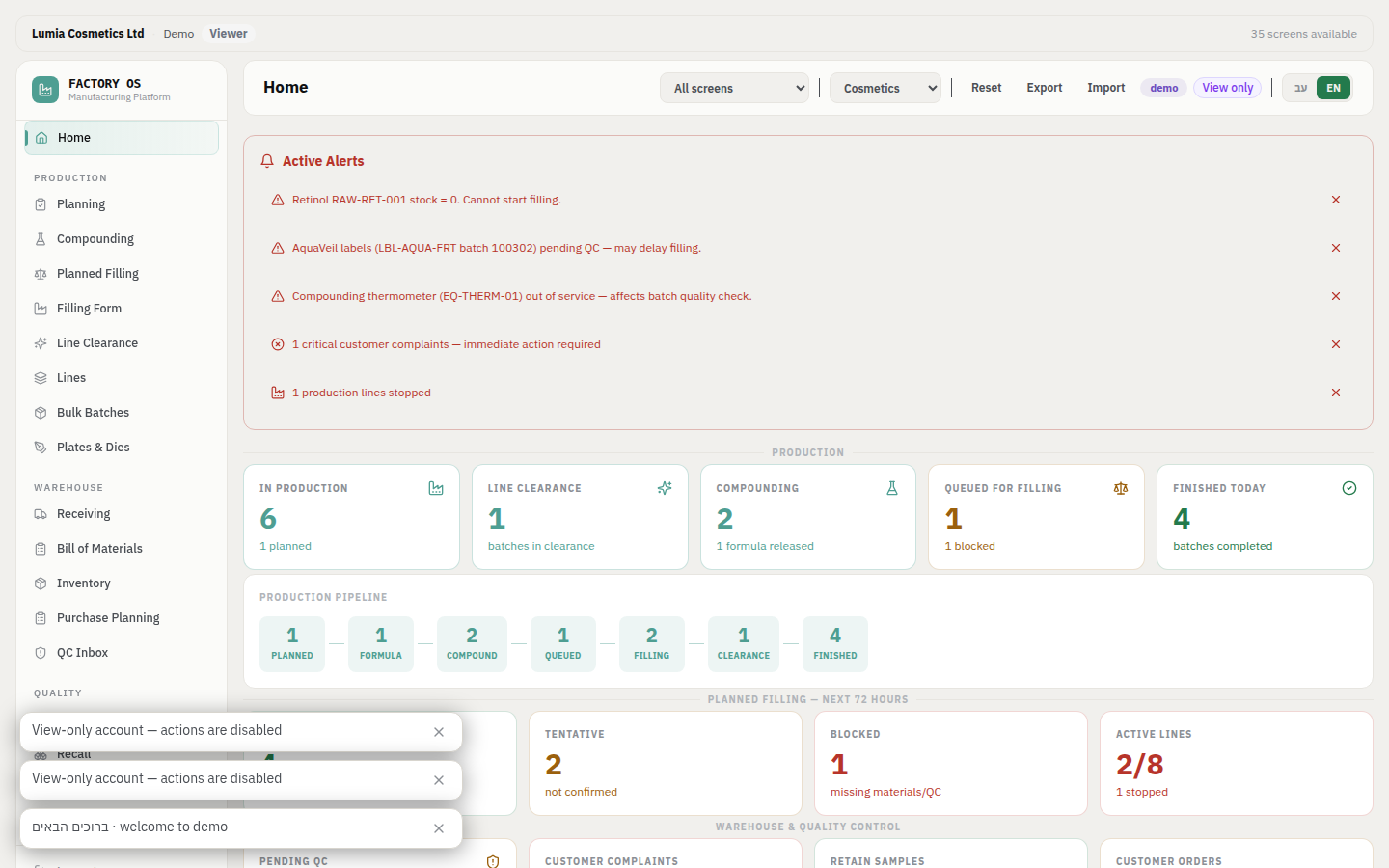Go to Planned Filling

pos(122,274)
